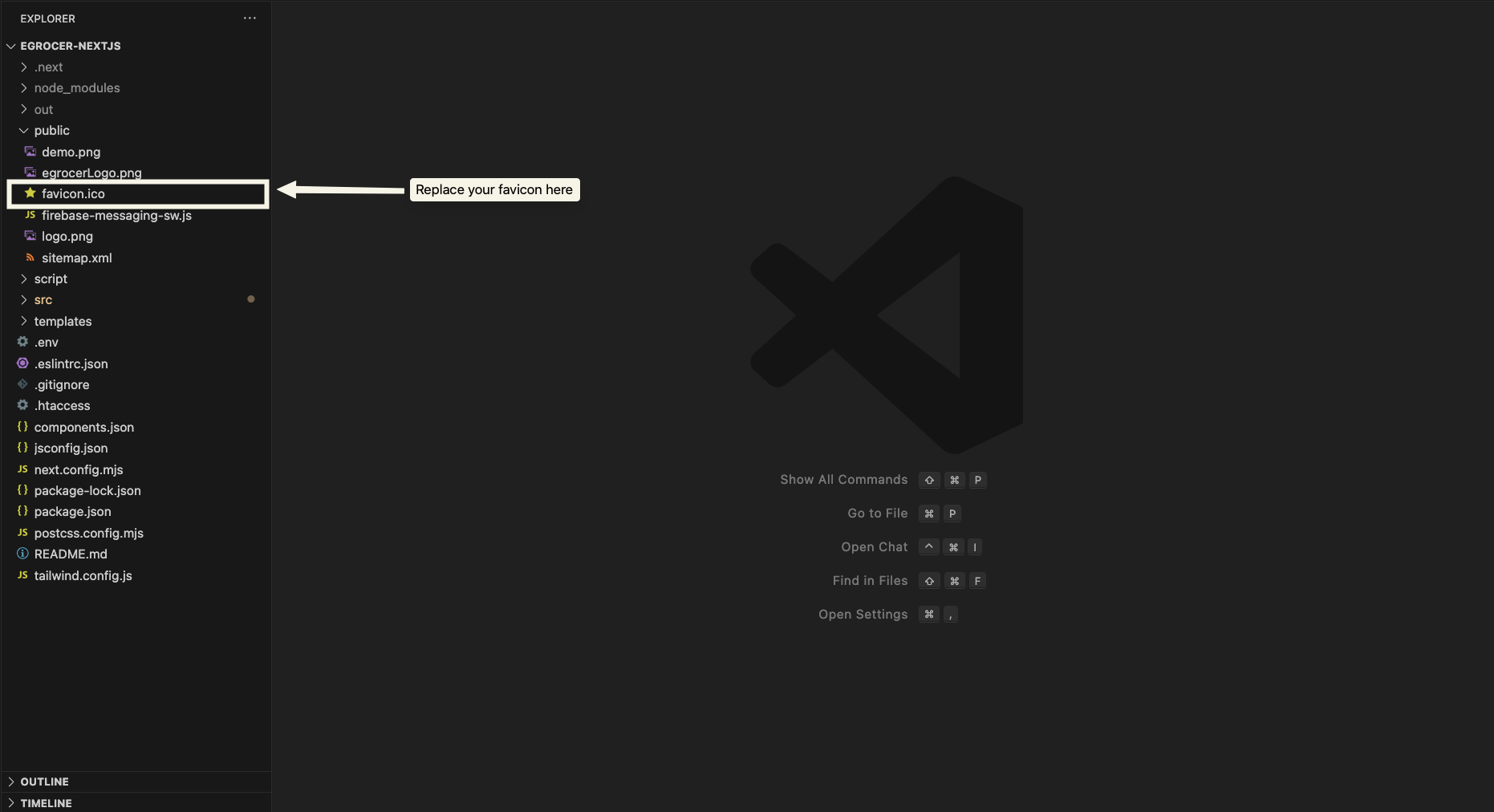The height and width of the screenshot is (812, 1494).
Task: Open the .env file
Action: coord(47,342)
